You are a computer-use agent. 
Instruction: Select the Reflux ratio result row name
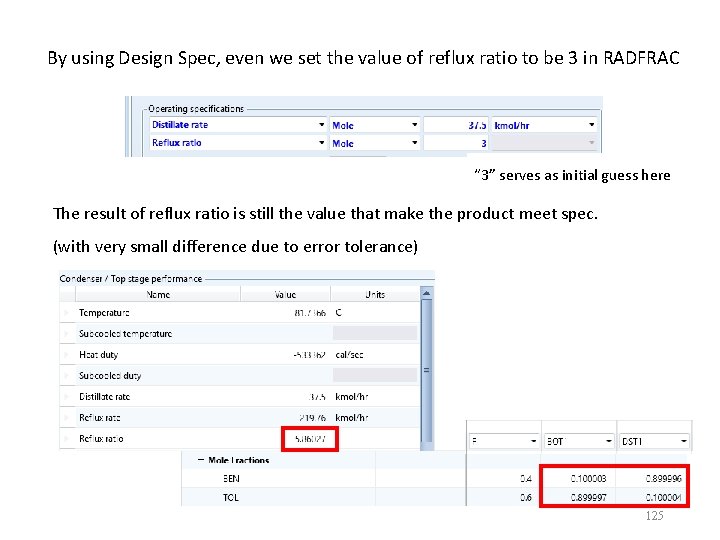coord(101,439)
